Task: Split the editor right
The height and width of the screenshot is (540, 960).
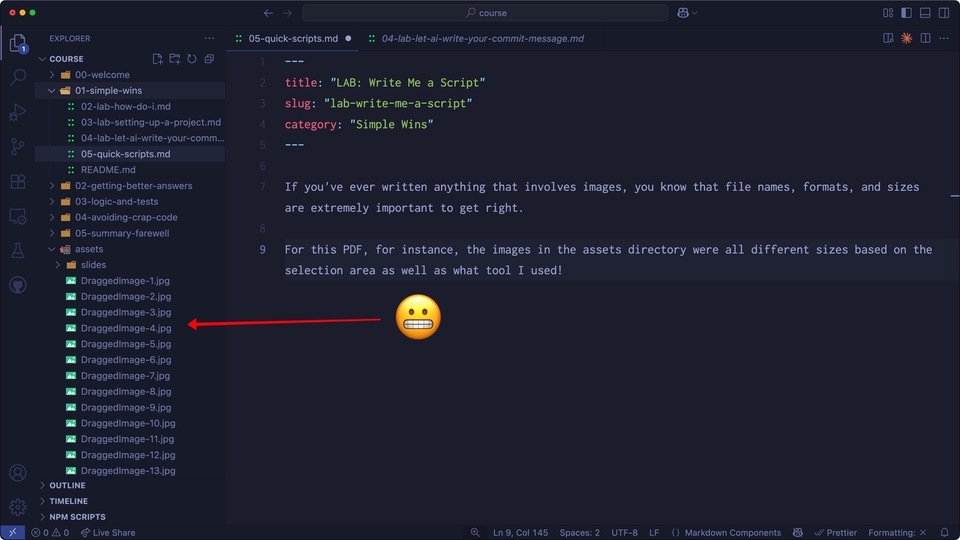Action: (x=925, y=38)
